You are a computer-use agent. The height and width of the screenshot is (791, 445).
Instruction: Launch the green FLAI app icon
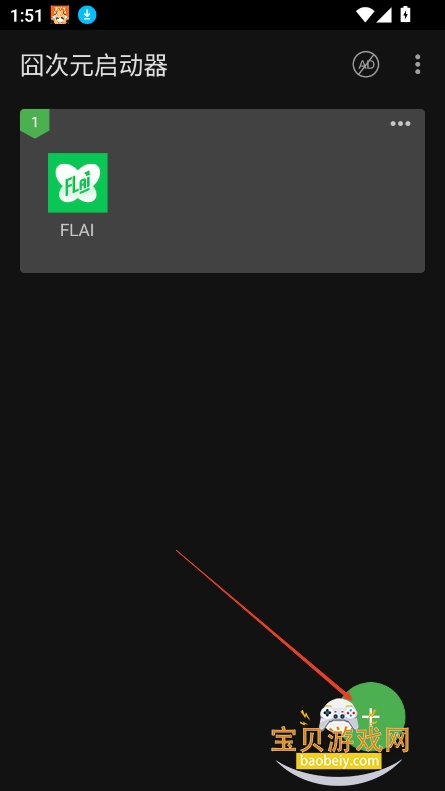[x=78, y=183]
